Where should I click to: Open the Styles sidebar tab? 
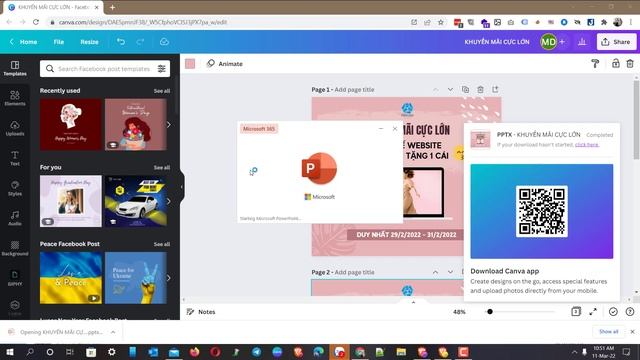[15, 189]
